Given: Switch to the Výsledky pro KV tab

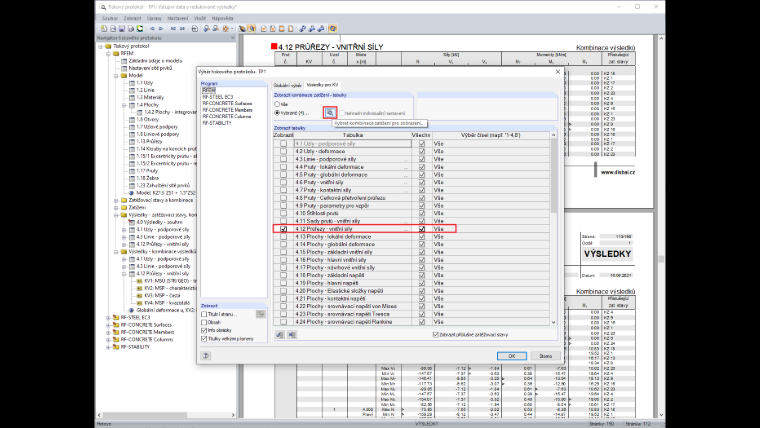Looking at the screenshot, I should tap(322, 85).
